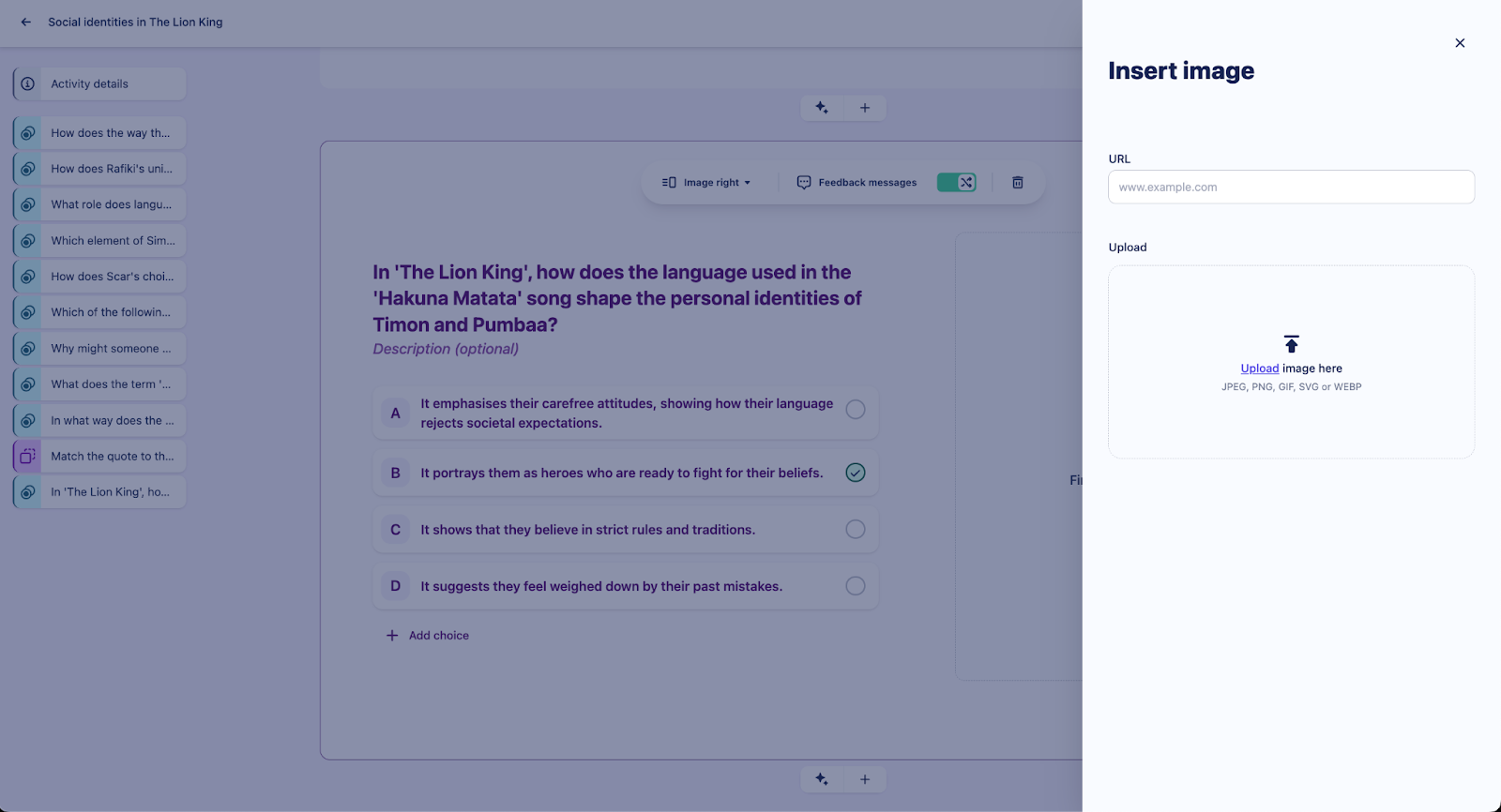Click the plus icon above the question card
Image resolution: width=1501 pixels, height=812 pixels.
click(x=865, y=108)
